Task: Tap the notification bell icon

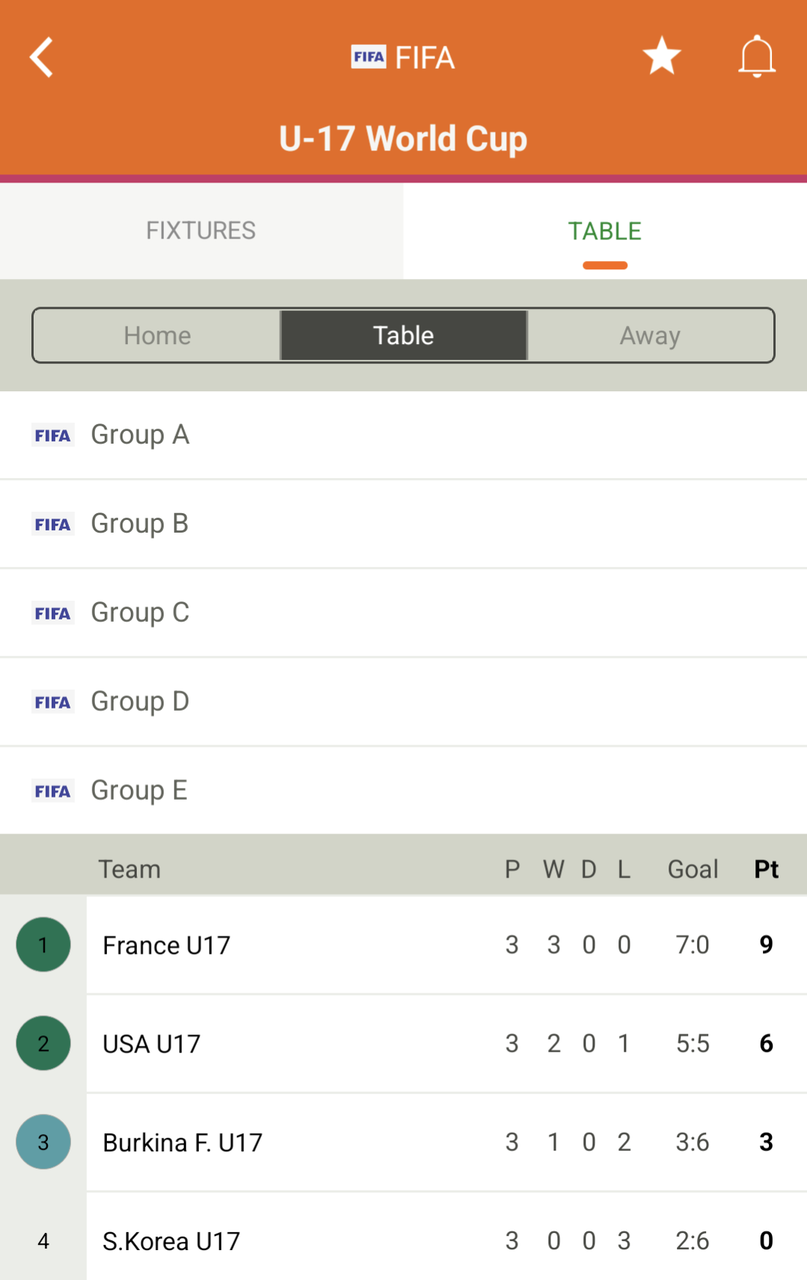Action: pos(757,57)
